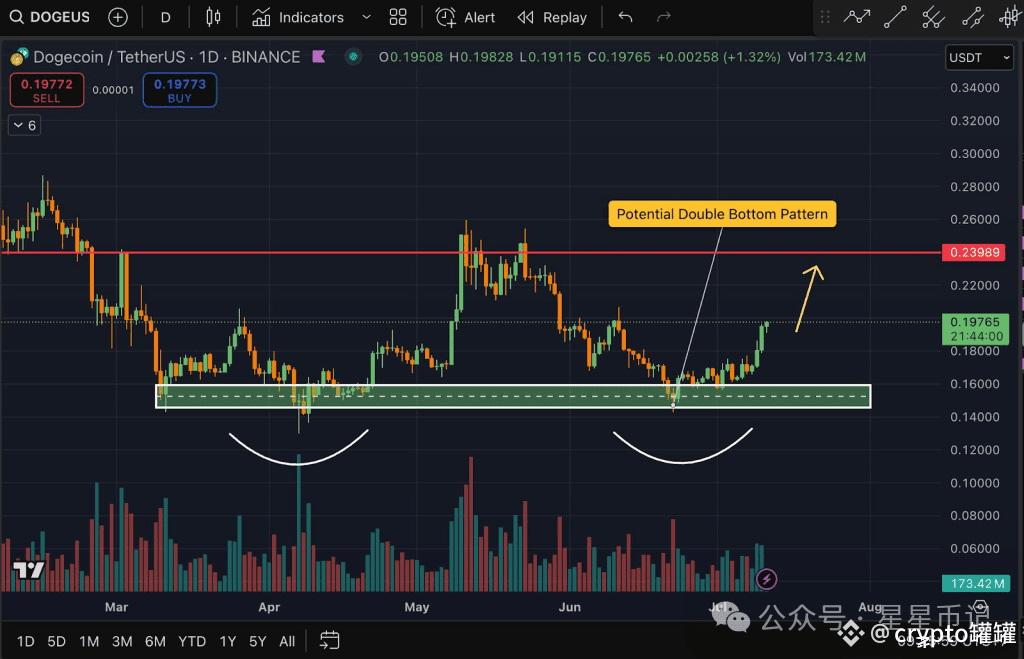Screen dimensions: 1024x659
Task: Click the purple lightning bolt icon
Action: click(767, 579)
